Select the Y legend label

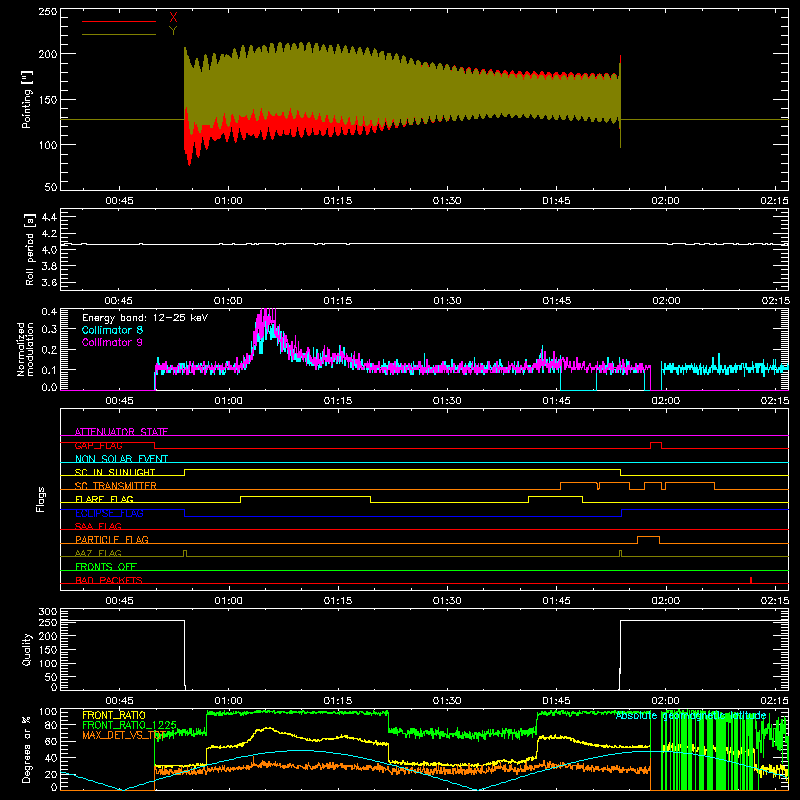(173, 31)
